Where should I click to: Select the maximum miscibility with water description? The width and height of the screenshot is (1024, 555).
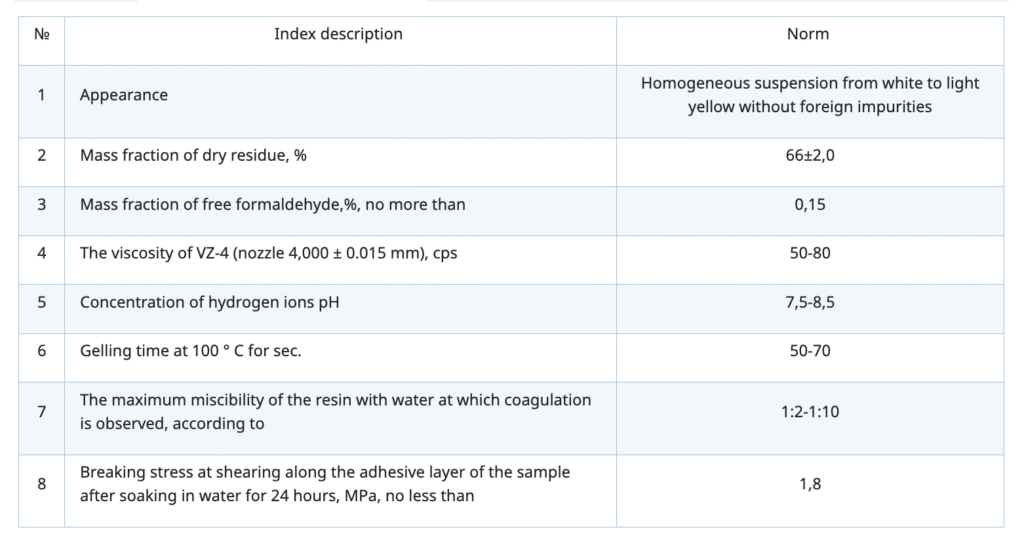pos(335,412)
